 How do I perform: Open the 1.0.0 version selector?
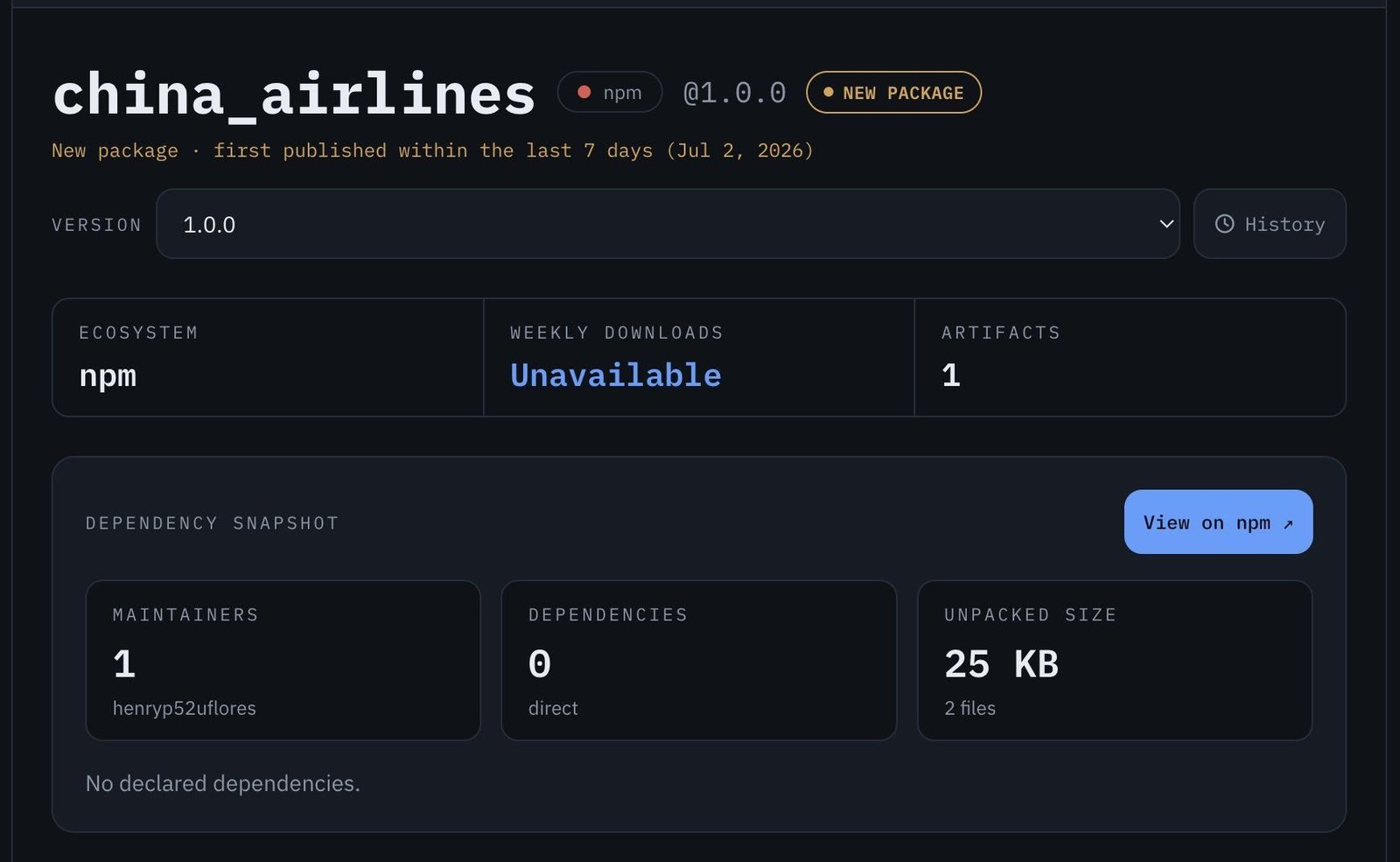(x=668, y=224)
